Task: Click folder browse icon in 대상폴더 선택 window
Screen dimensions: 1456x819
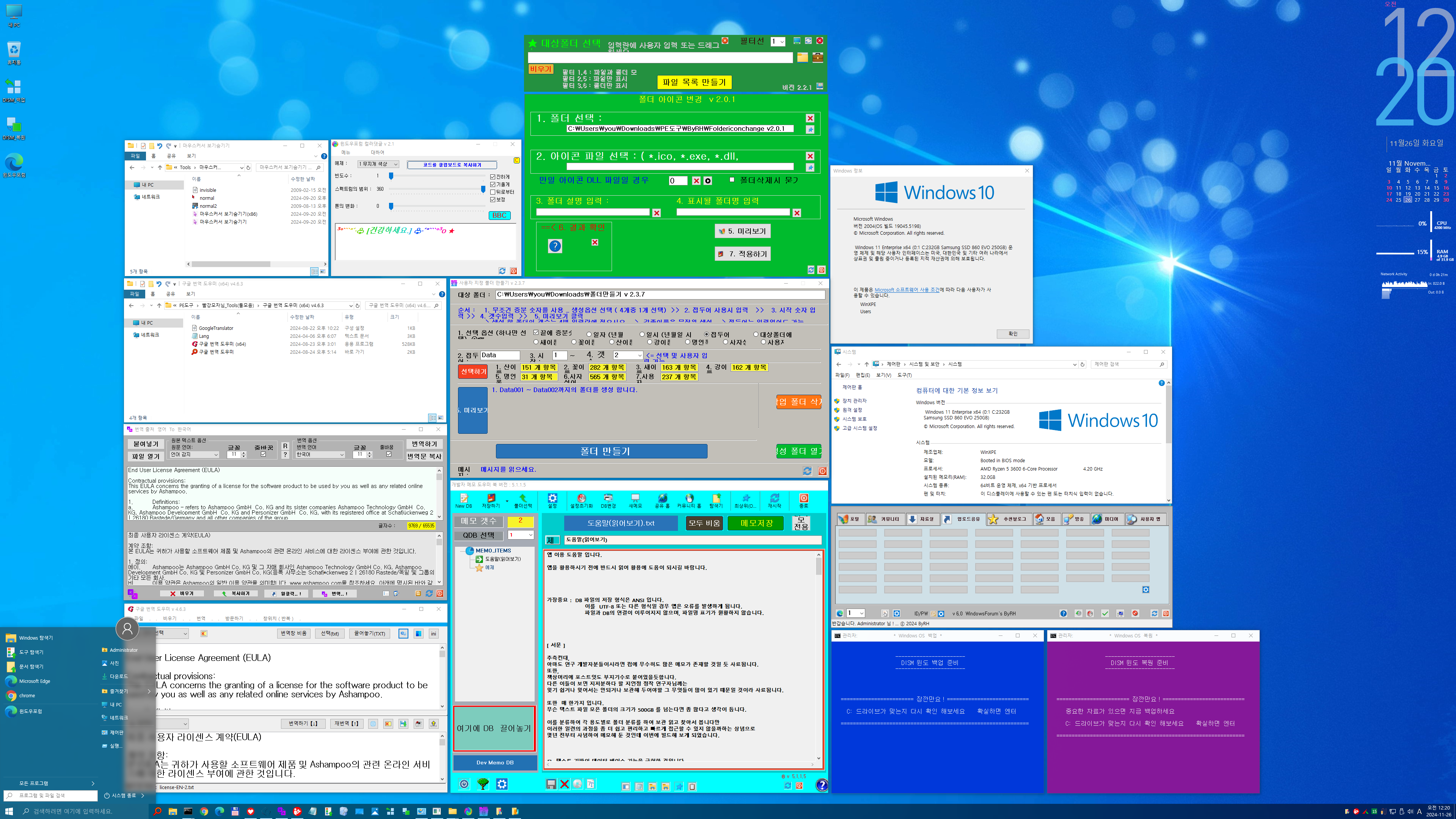Action: tap(802, 57)
